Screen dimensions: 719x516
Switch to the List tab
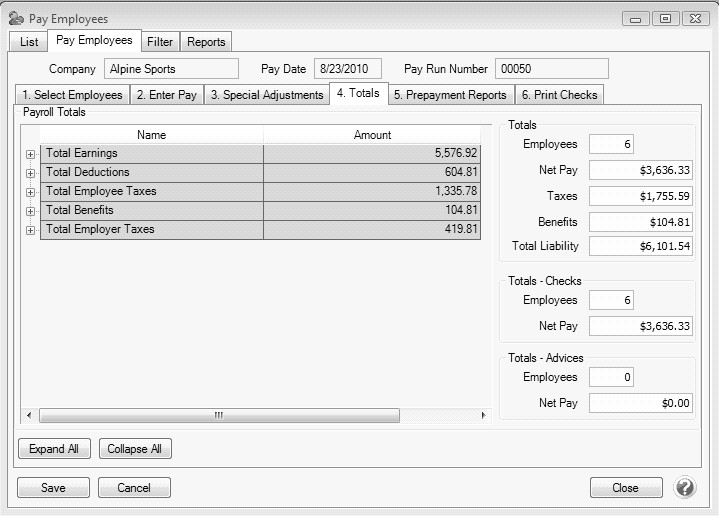(29, 42)
